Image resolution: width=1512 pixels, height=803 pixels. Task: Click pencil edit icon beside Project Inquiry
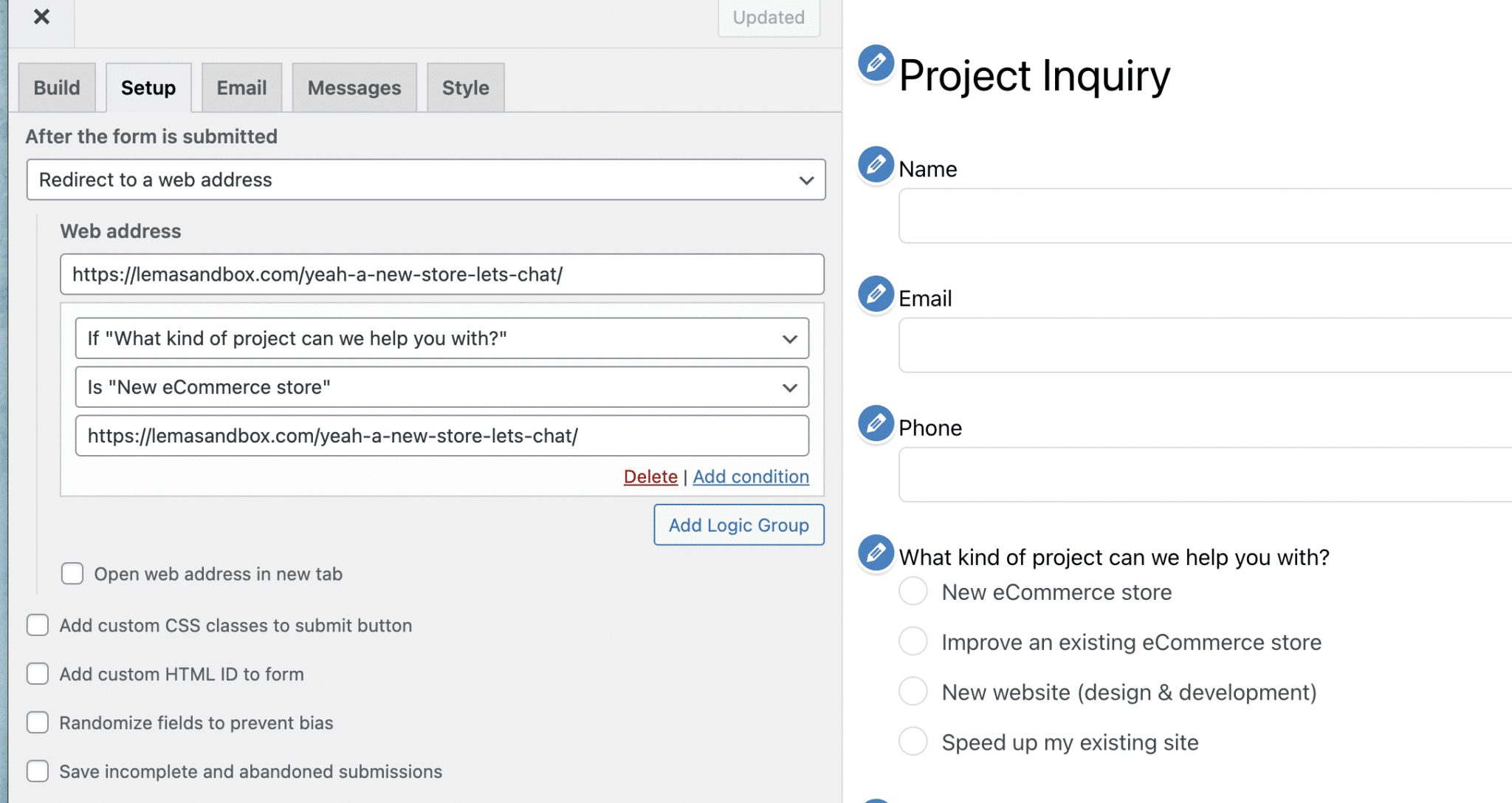876,64
